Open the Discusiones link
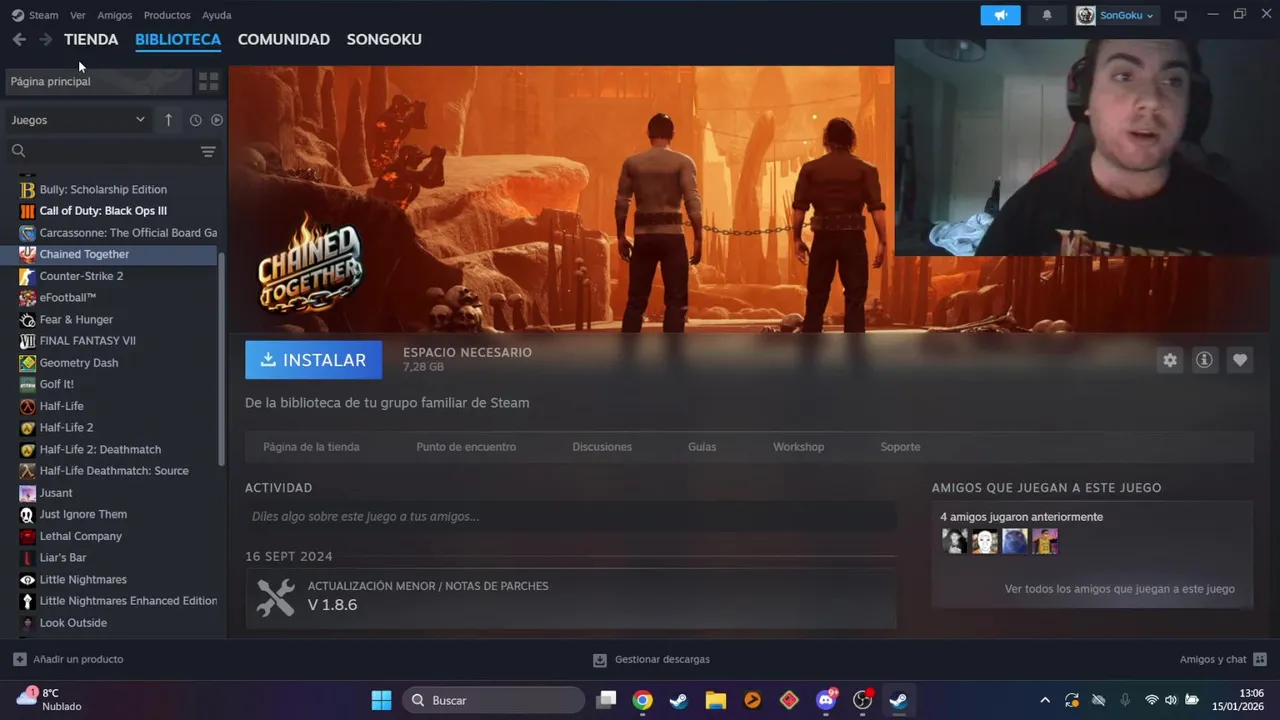The image size is (1280, 720). [x=602, y=447]
